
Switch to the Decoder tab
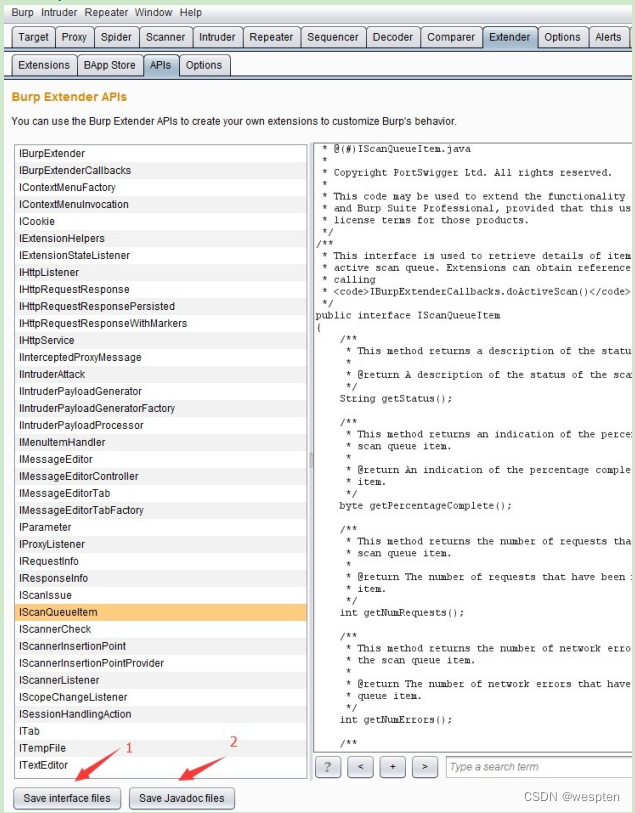[393, 37]
